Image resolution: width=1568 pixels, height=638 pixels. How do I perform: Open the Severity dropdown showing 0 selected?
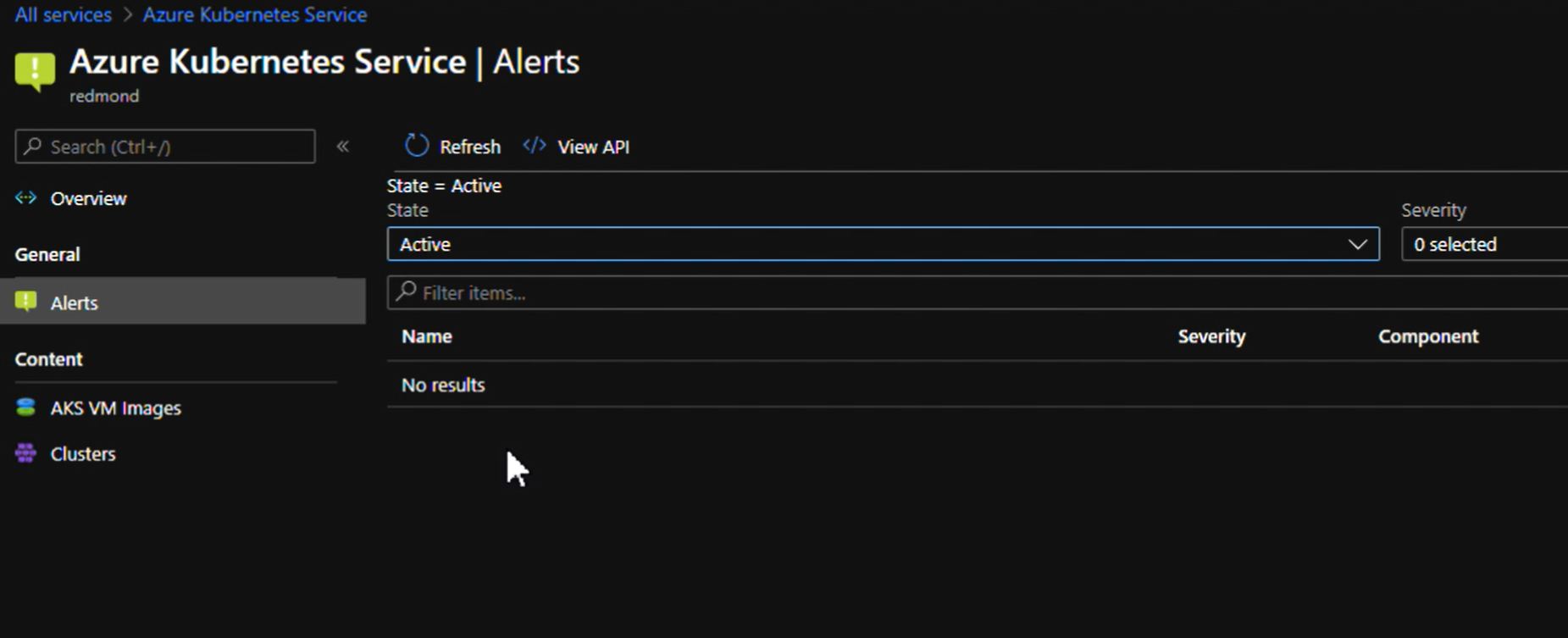pyautogui.click(x=1482, y=244)
